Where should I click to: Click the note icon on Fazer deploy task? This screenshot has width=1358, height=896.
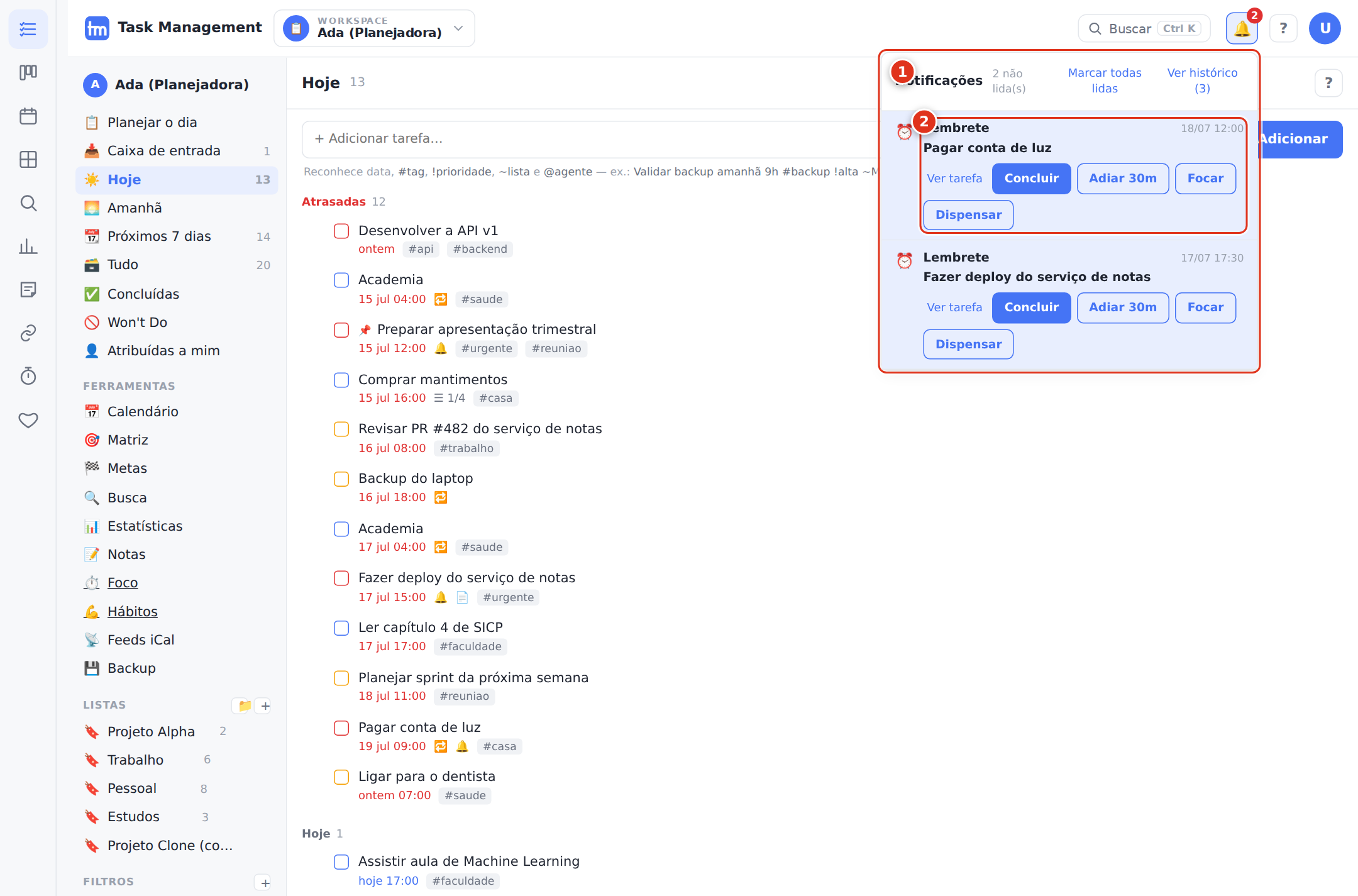462,597
